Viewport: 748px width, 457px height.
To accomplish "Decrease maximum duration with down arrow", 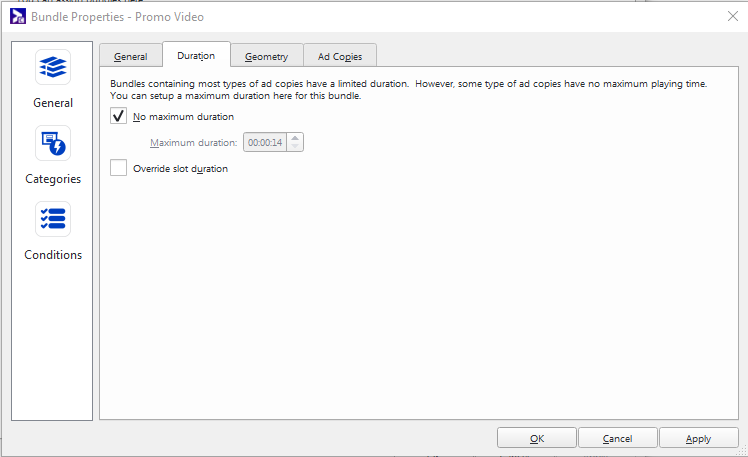I will [x=295, y=147].
